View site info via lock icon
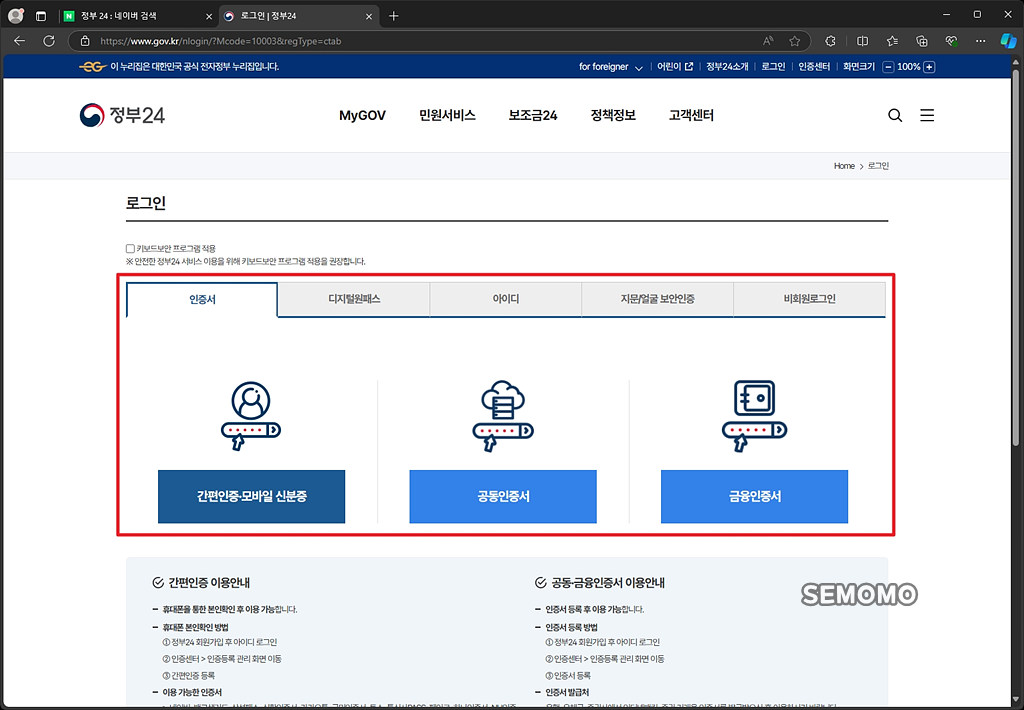 pos(85,40)
